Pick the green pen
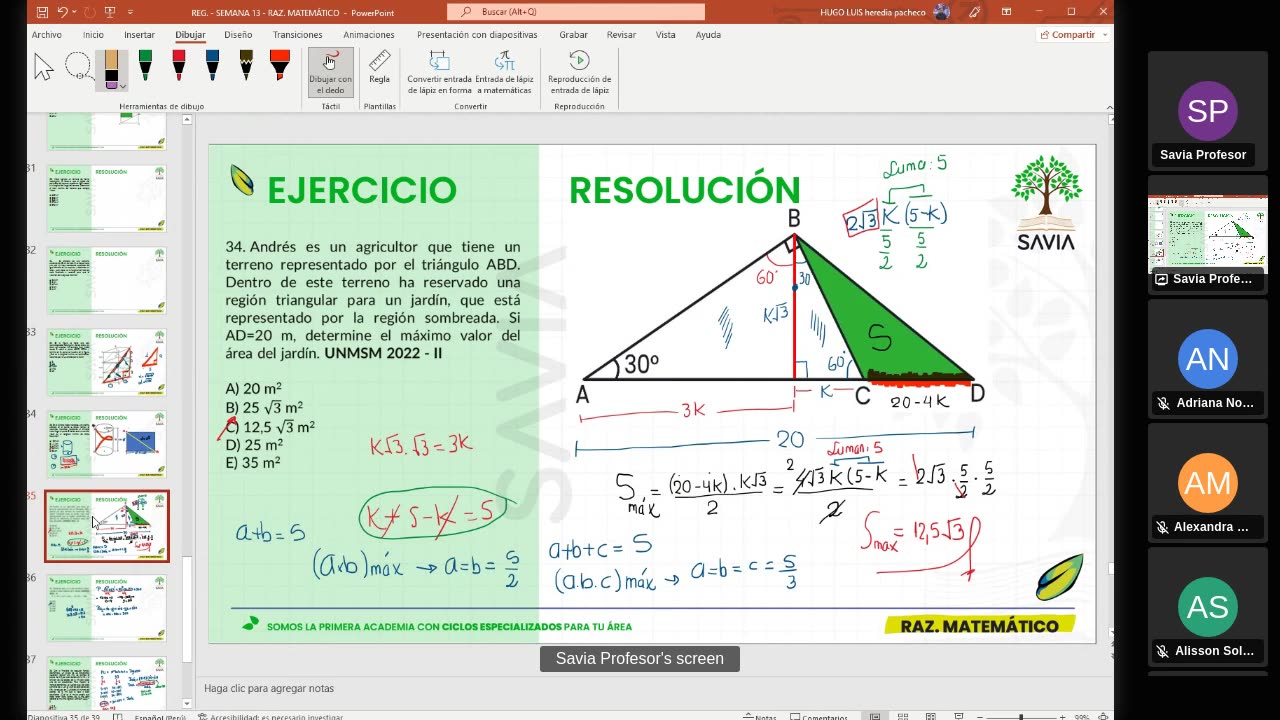 [x=145, y=66]
